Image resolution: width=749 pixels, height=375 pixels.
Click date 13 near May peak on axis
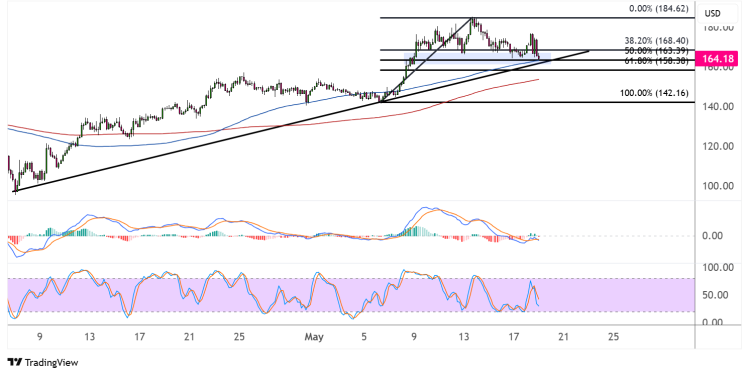point(463,337)
